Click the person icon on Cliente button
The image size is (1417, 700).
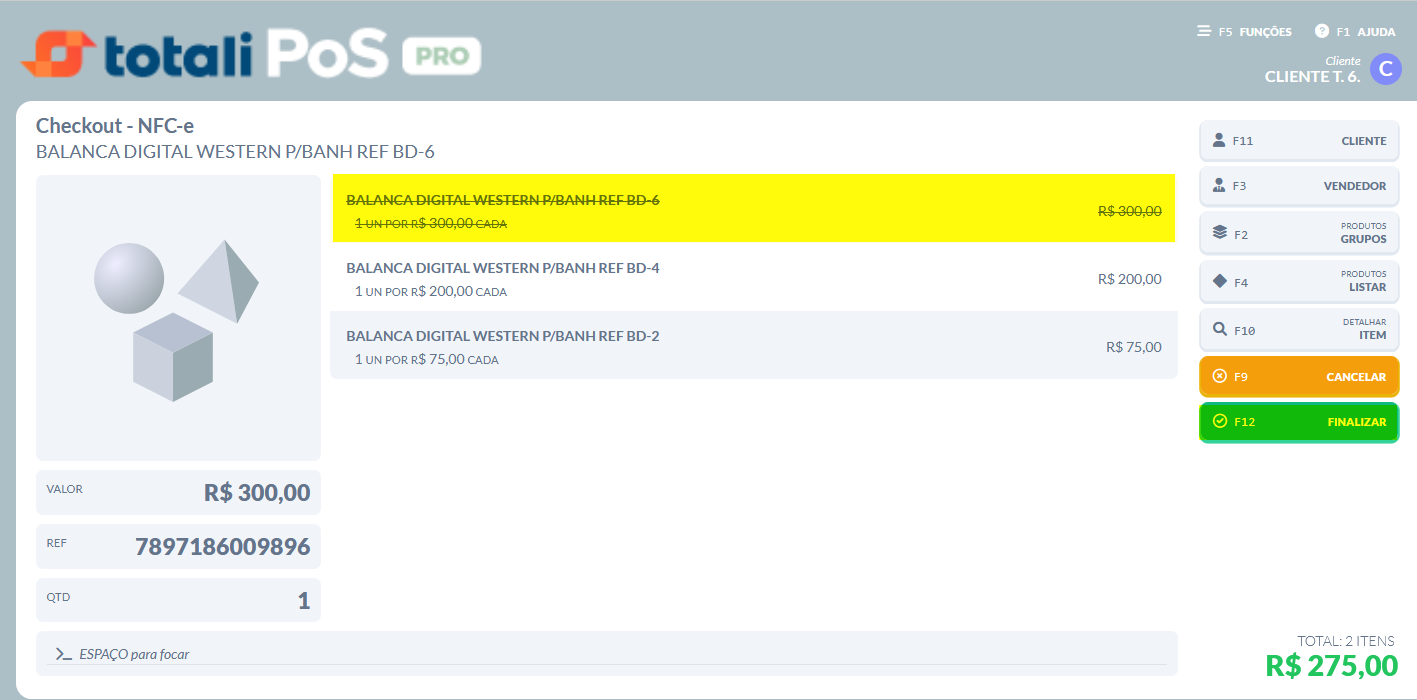[x=1218, y=140]
